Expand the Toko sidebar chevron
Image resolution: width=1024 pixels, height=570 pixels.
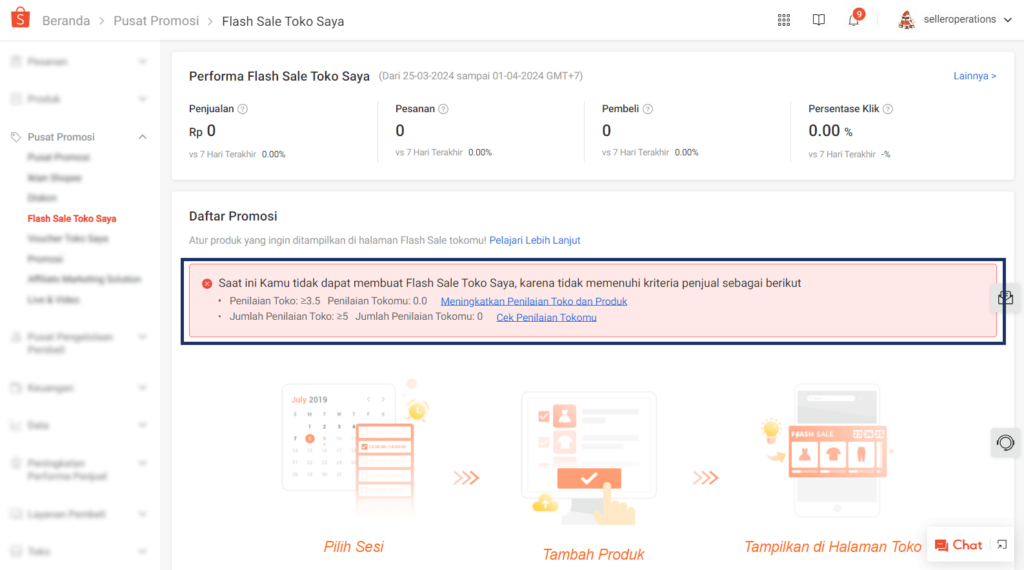coord(142,552)
